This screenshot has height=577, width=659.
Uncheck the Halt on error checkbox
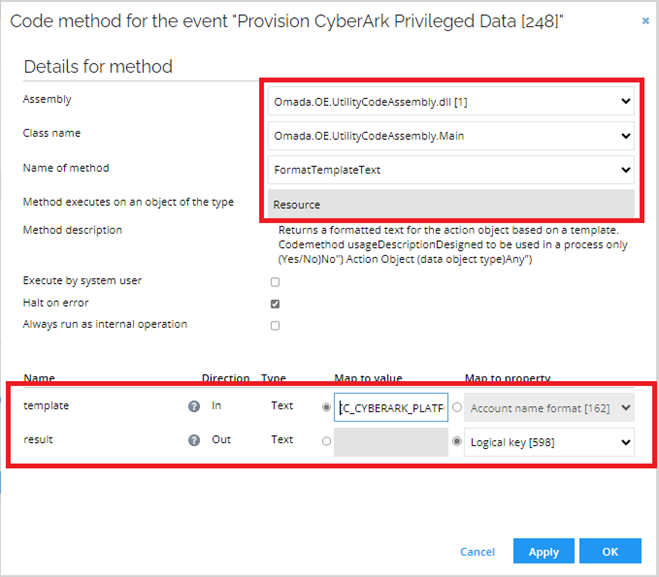click(x=275, y=304)
